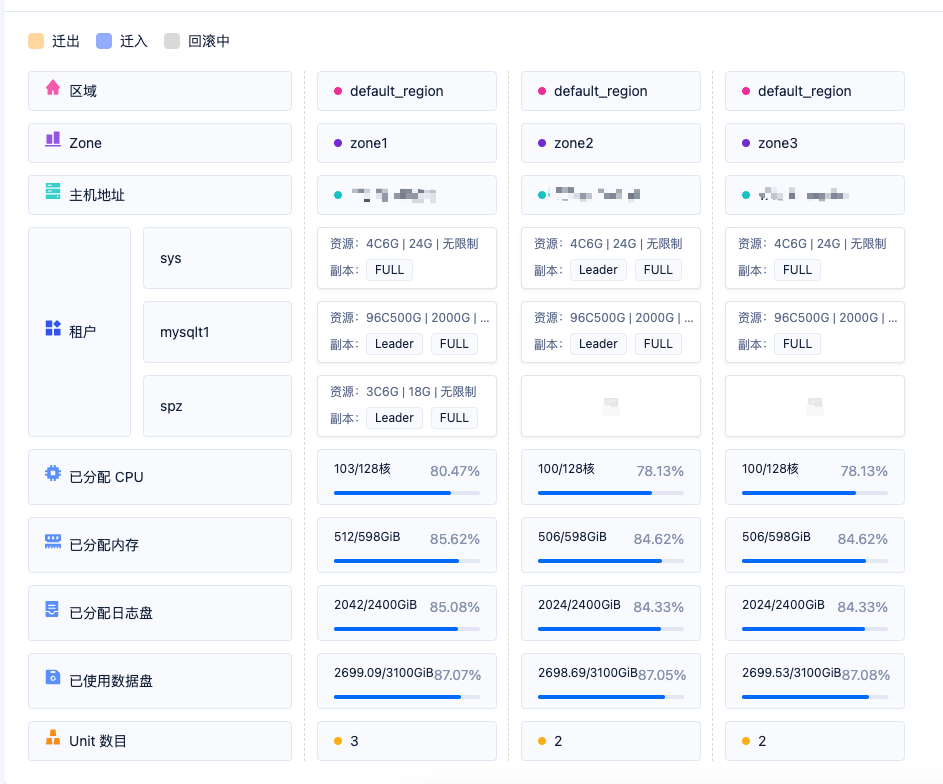The image size is (943, 784).
Task: Click the pink house icon beside 区域
Action: tap(53, 89)
